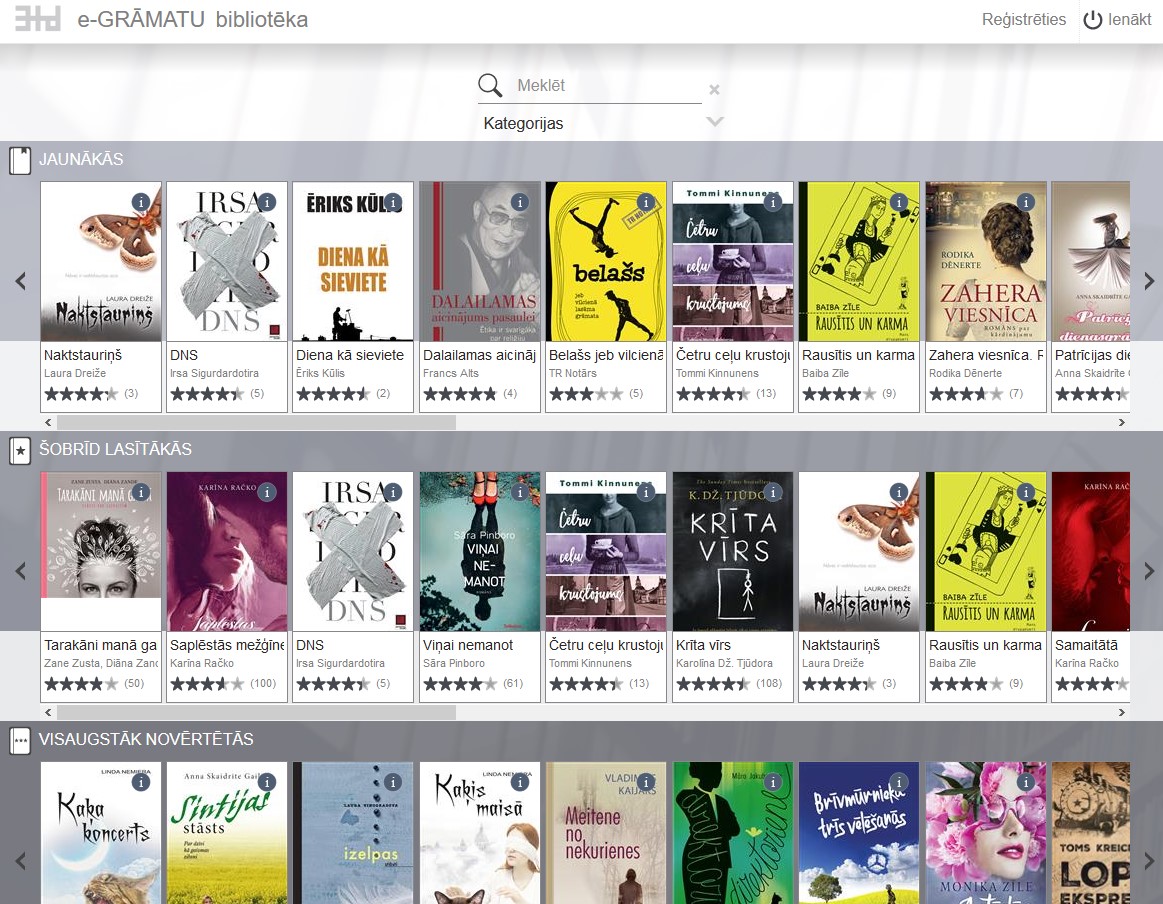1163x904 pixels.
Task: Show info for Kaķis maisā
Action: click(520, 782)
